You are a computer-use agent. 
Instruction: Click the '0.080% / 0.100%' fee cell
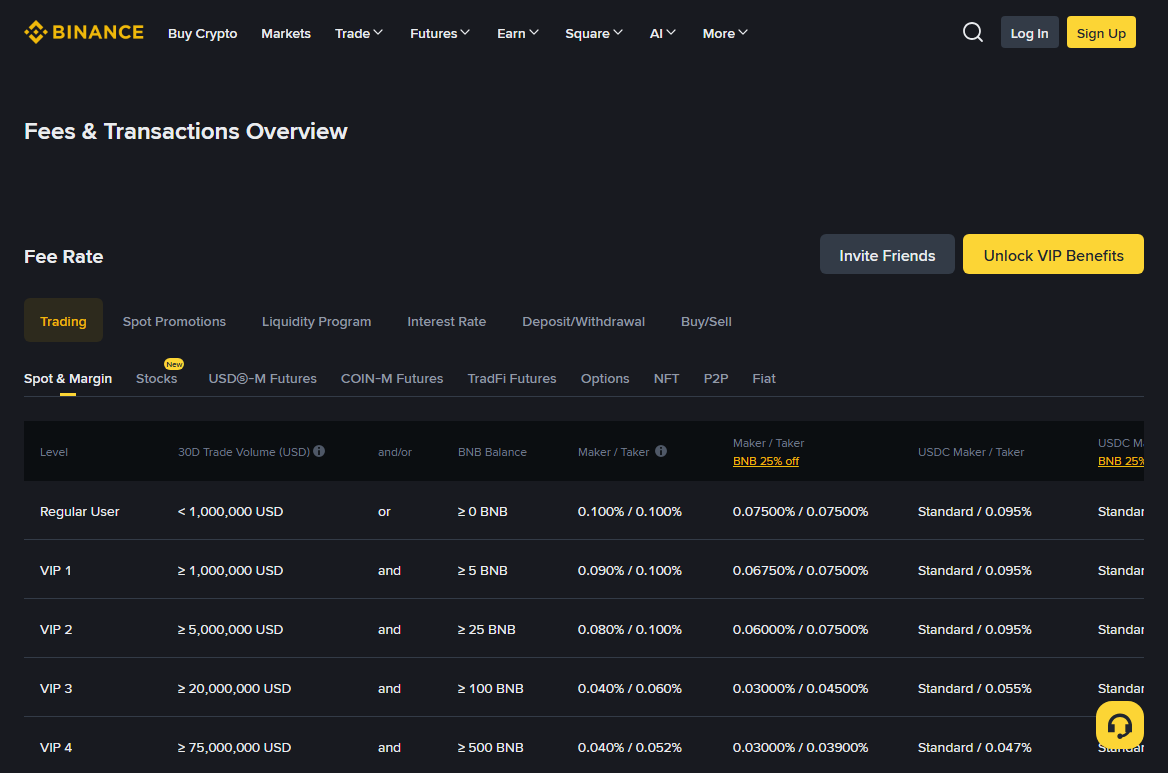click(629, 629)
